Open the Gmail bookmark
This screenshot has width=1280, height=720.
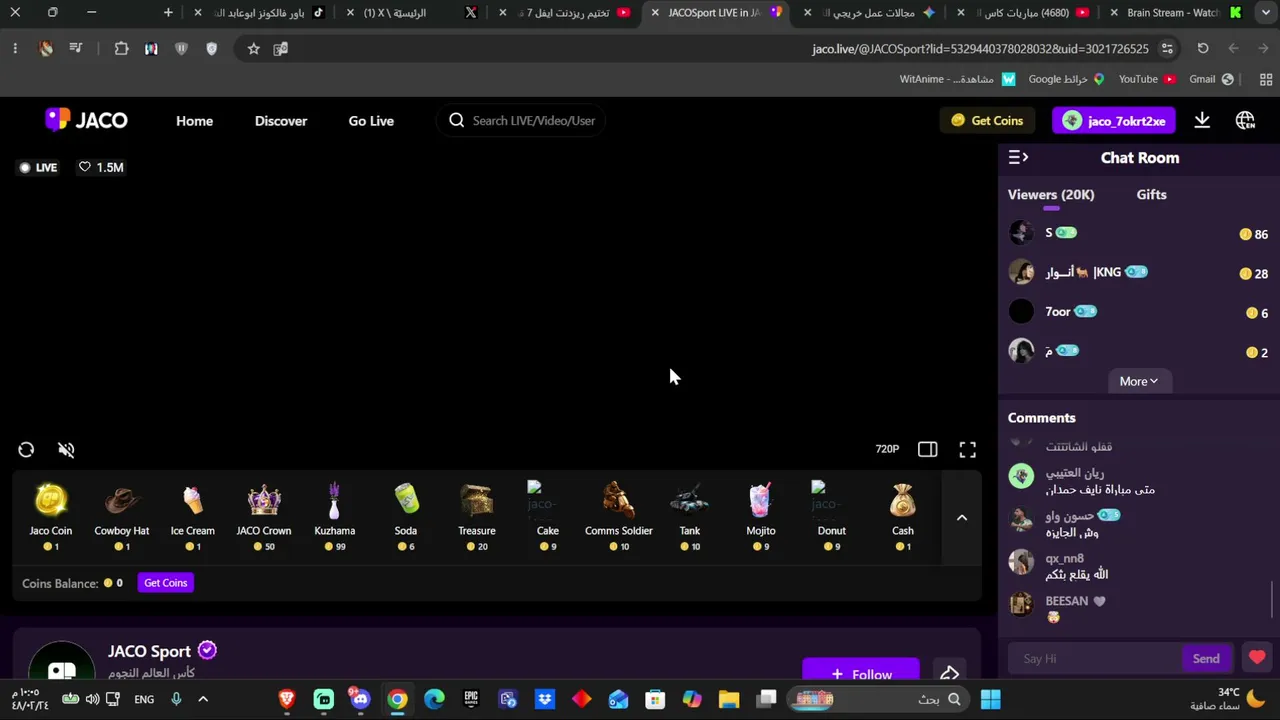(x=1211, y=79)
